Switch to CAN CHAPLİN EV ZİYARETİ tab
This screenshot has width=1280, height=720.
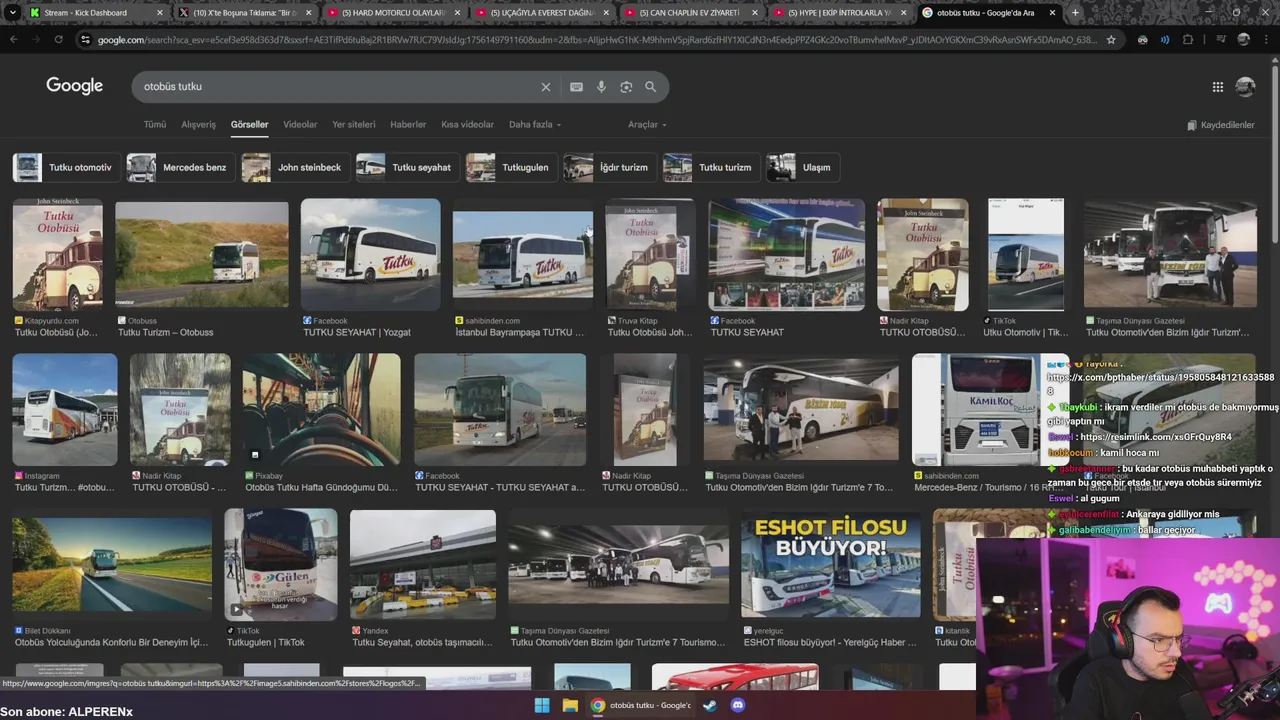coord(690,13)
